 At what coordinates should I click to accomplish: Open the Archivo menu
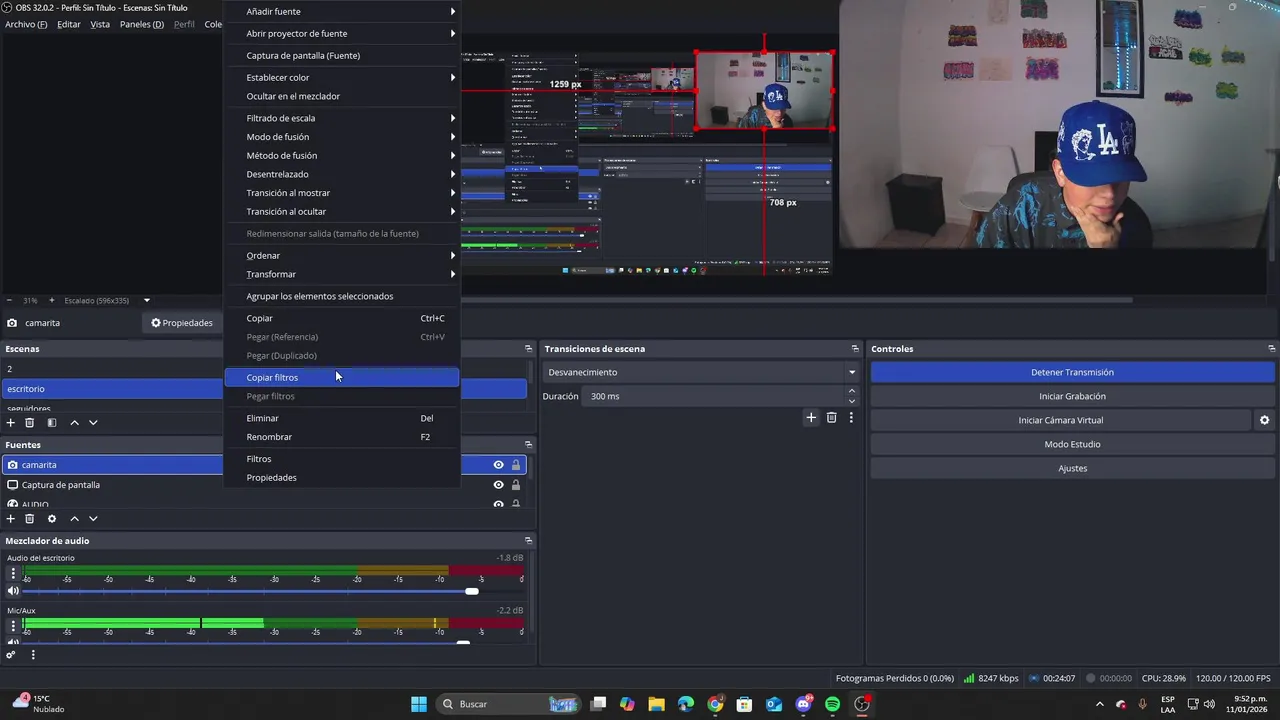point(26,24)
